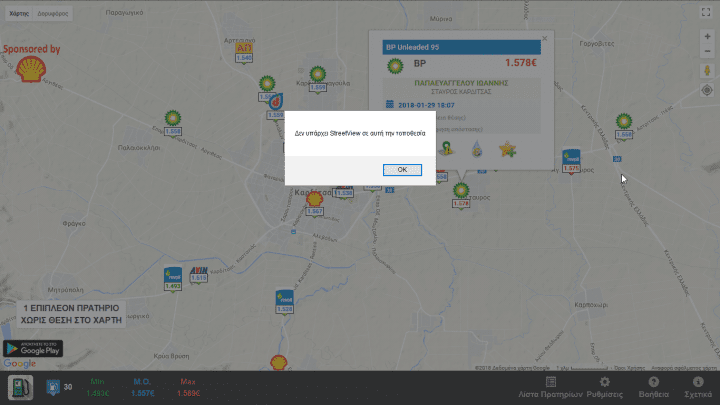Select BP marker priced 1.558 on far right
The height and width of the screenshot is (405, 720).
[x=624, y=127]
